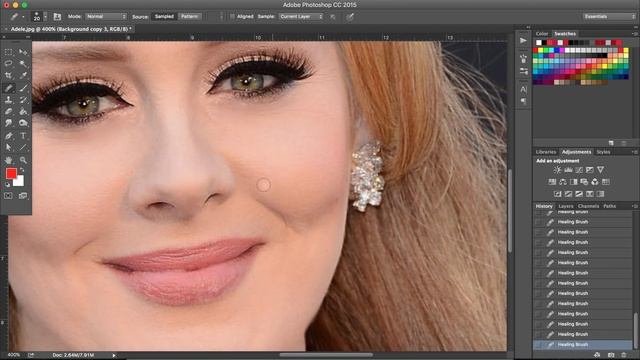Change the screen mode button

click(x=23, y=196)
